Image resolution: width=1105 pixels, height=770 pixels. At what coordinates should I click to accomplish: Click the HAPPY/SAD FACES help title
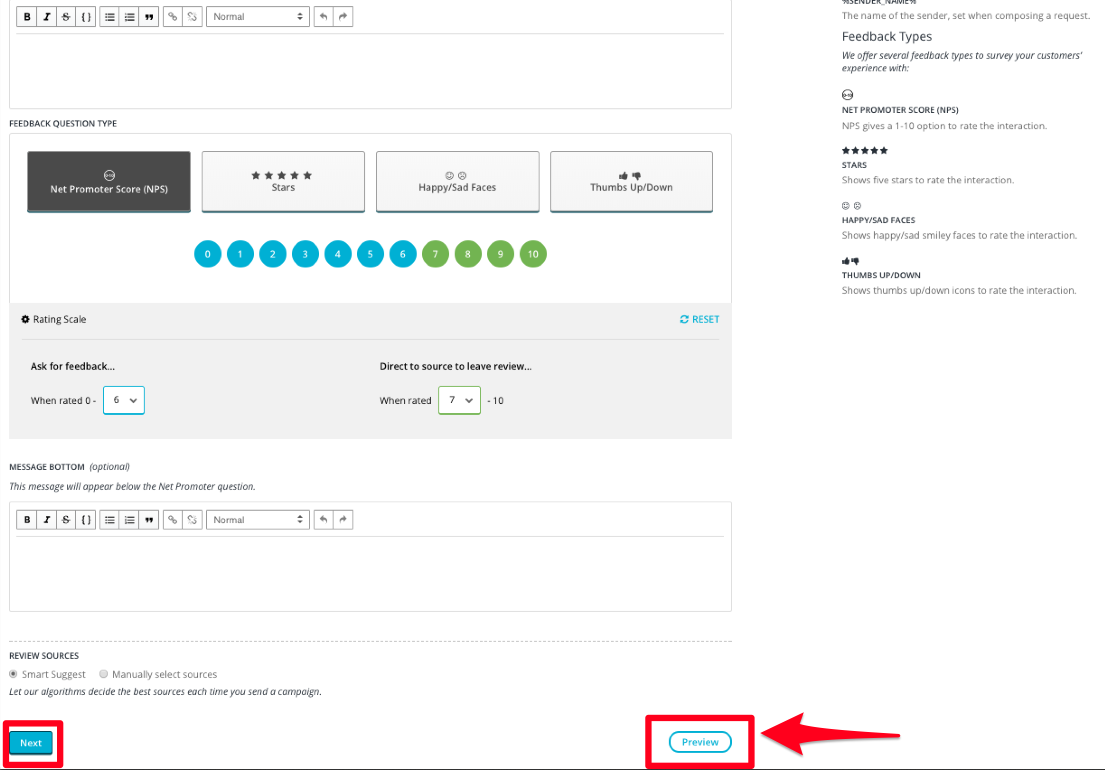click(878, 220)
